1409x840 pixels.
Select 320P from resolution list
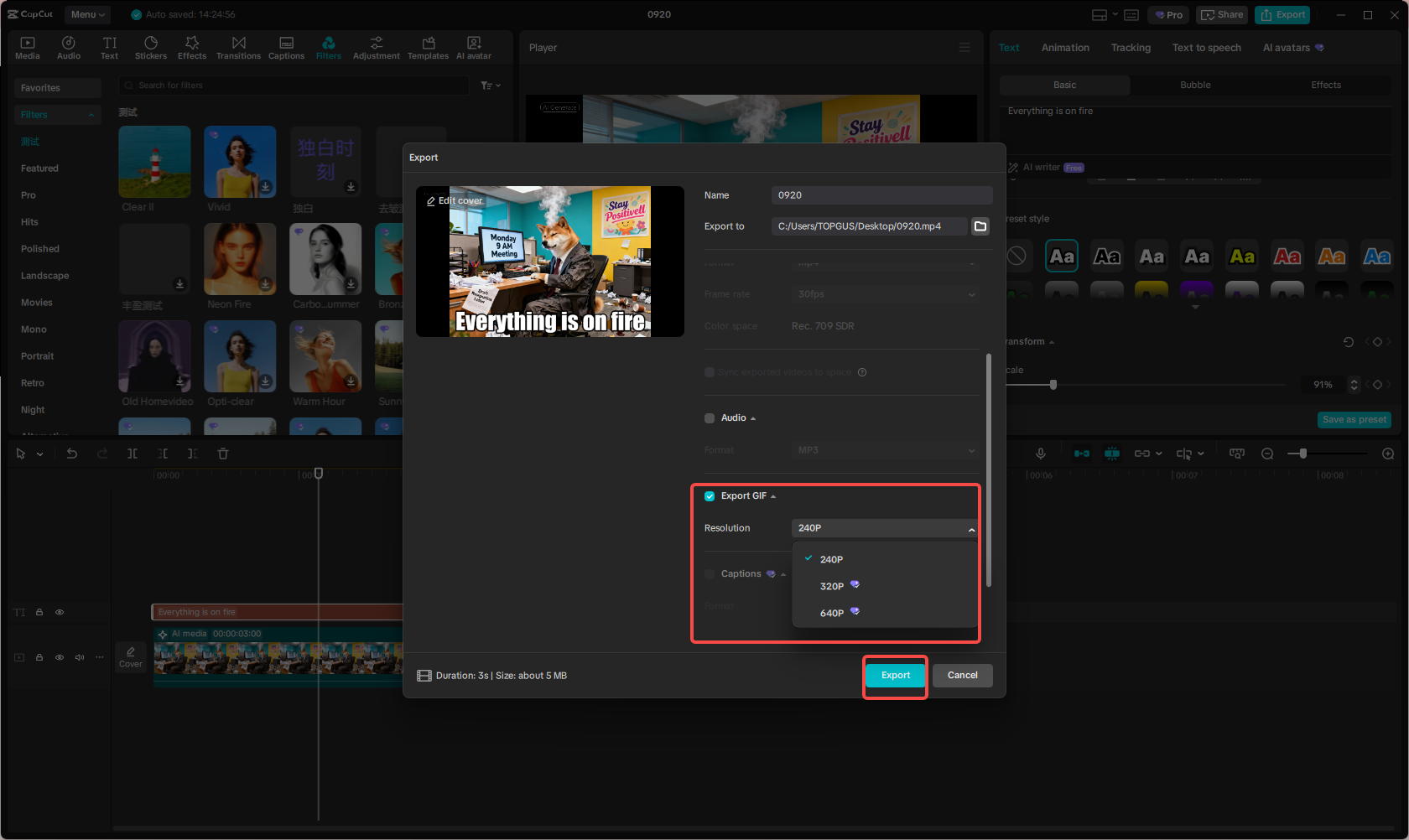click(x=832, y=586)
